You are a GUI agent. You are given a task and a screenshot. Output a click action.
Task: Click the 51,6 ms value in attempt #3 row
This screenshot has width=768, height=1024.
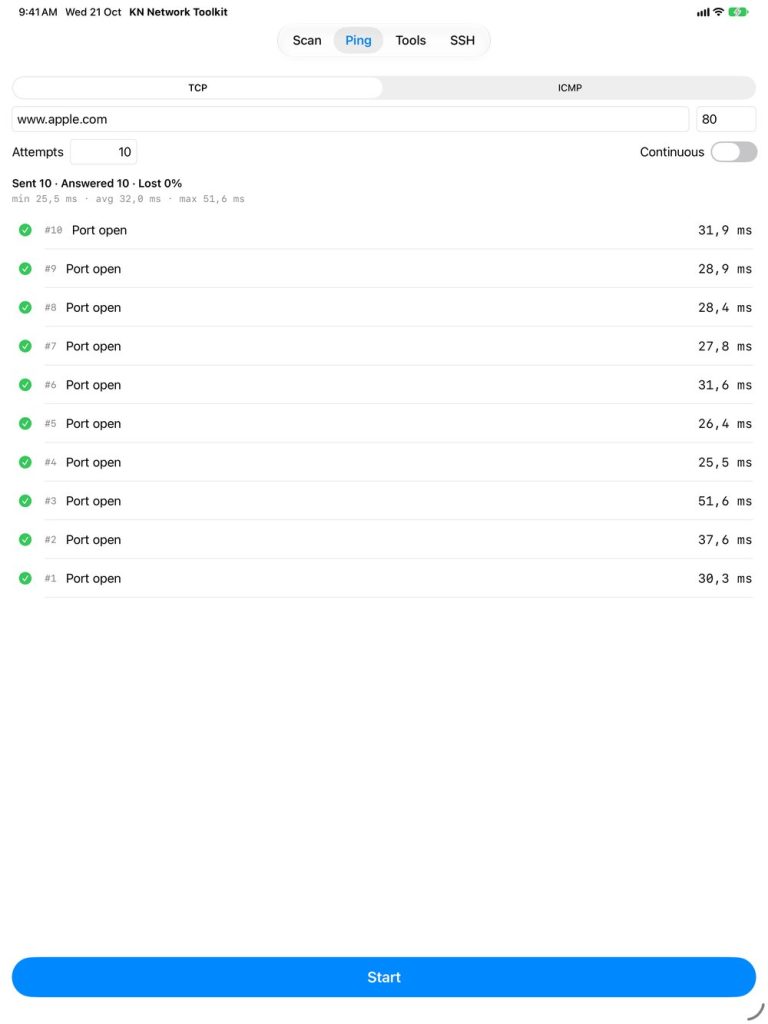(725, 501)
